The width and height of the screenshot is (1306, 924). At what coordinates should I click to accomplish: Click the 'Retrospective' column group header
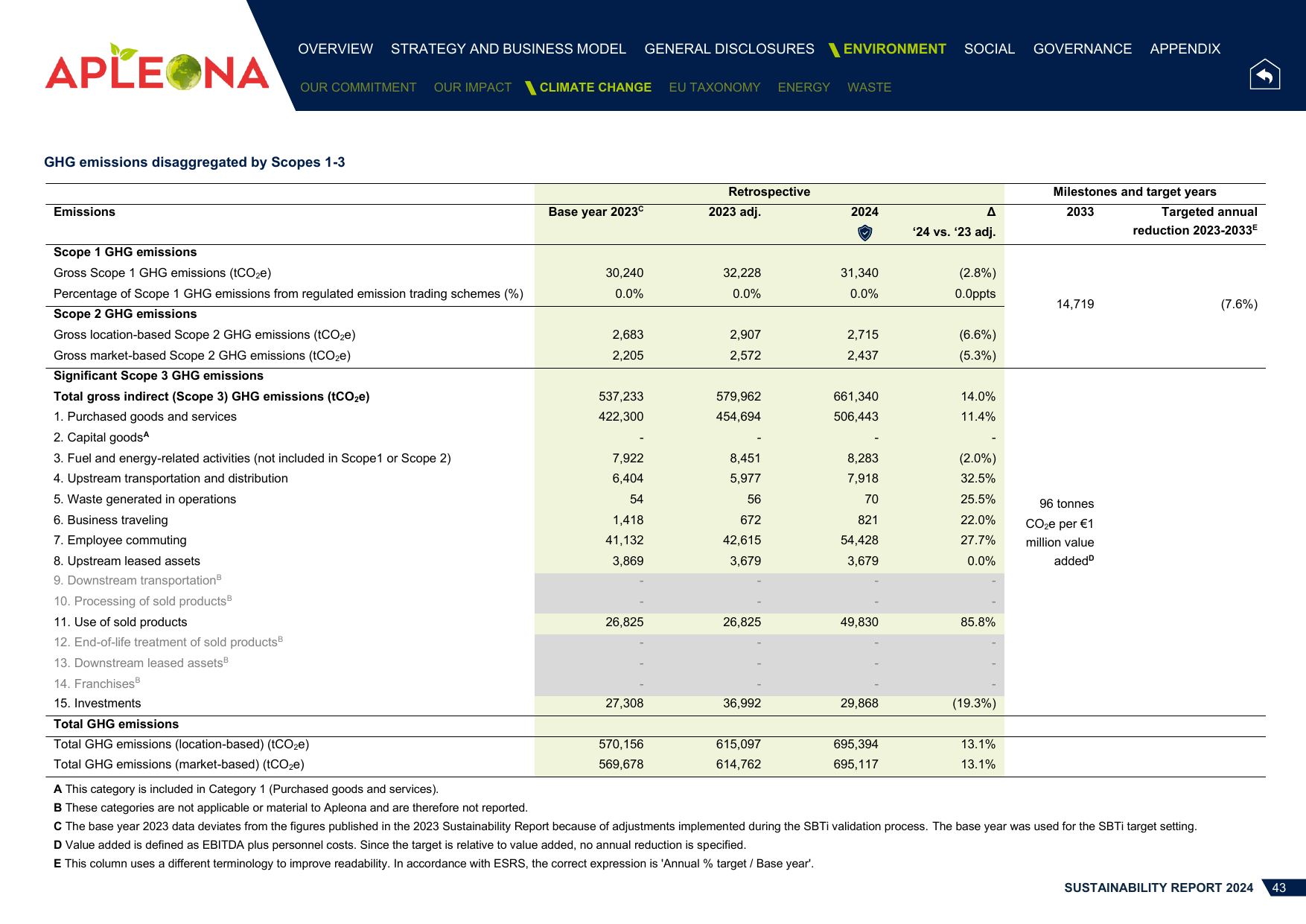click(x=769, y=191)
